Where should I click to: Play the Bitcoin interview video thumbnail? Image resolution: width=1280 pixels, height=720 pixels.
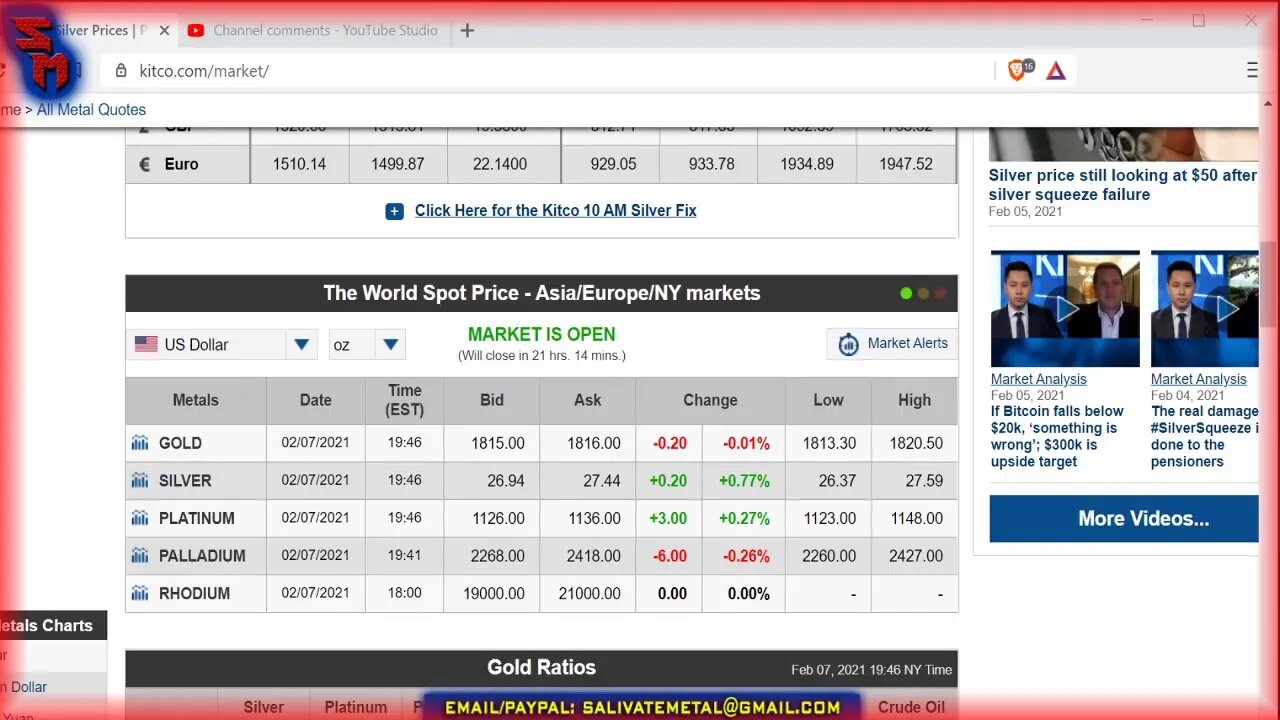coord(1065,309)
